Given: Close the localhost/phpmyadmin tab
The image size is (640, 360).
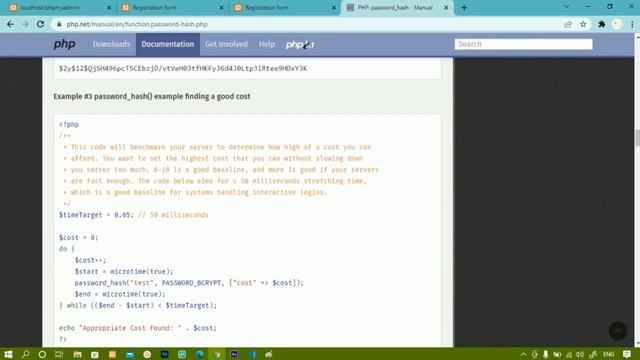Looking at the screenshot, I should [109, 8].
